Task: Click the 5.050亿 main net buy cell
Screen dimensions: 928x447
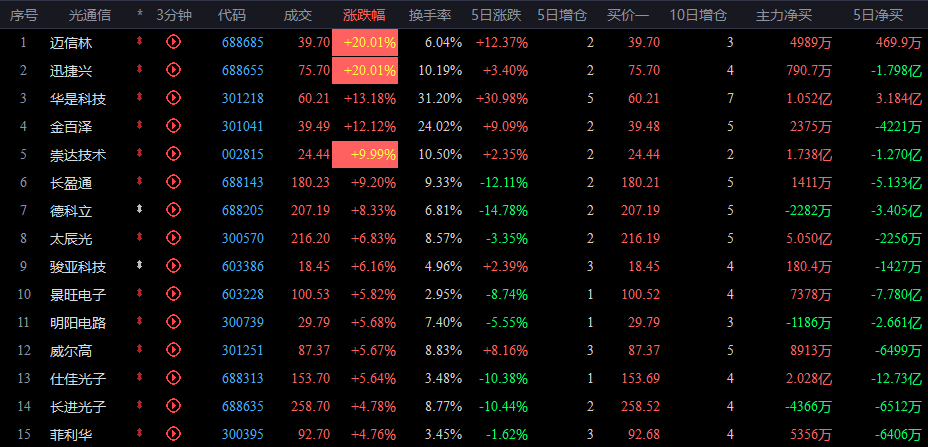Action: click(x=809, y=239)
